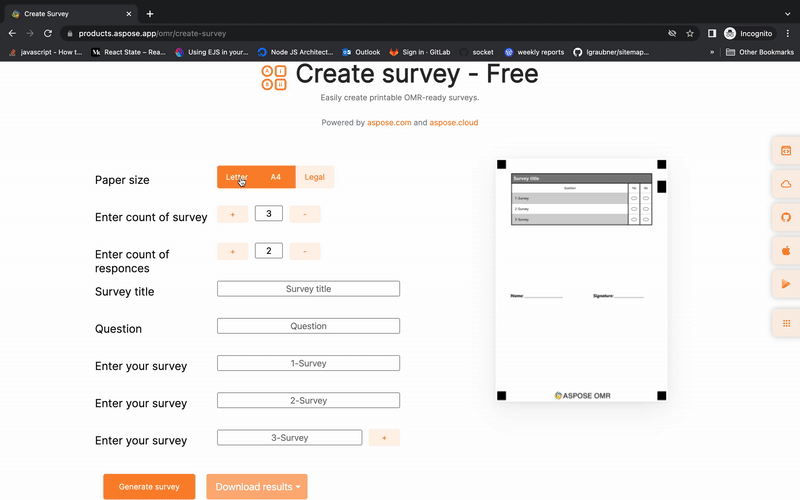Open the code embed icon in sidebar
Viewport: 800px width, 500px height.
coord(786,151)
